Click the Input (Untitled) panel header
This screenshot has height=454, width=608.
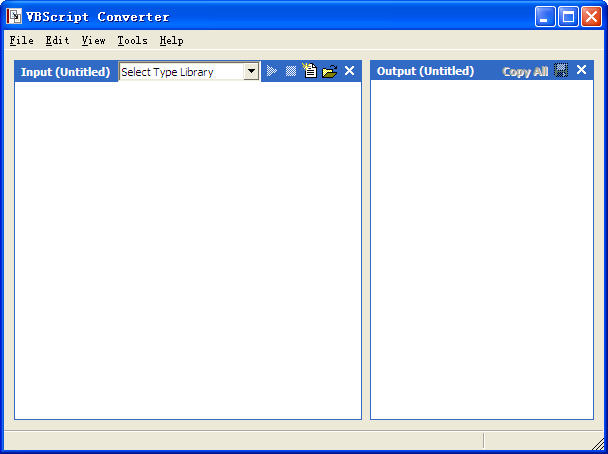(x=66, y=72)
